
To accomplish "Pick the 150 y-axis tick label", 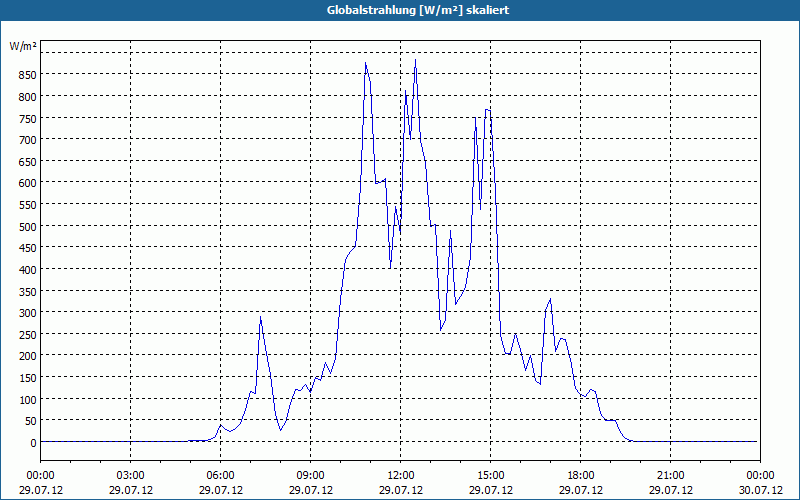I will click(28, 378).
